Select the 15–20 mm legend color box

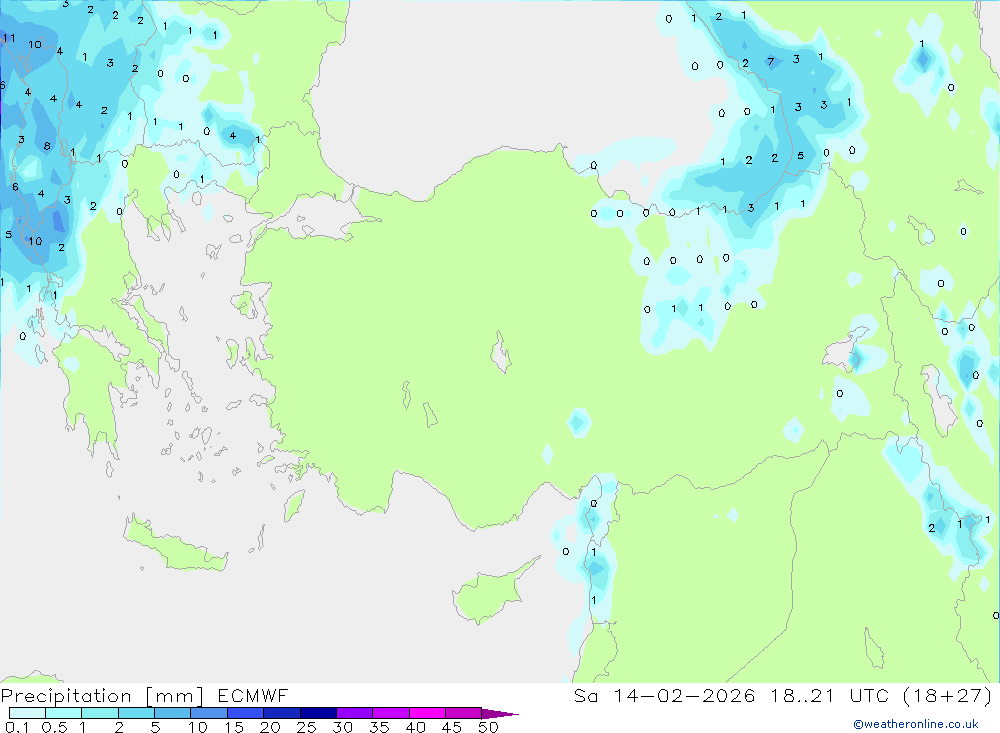coord(245,713)
